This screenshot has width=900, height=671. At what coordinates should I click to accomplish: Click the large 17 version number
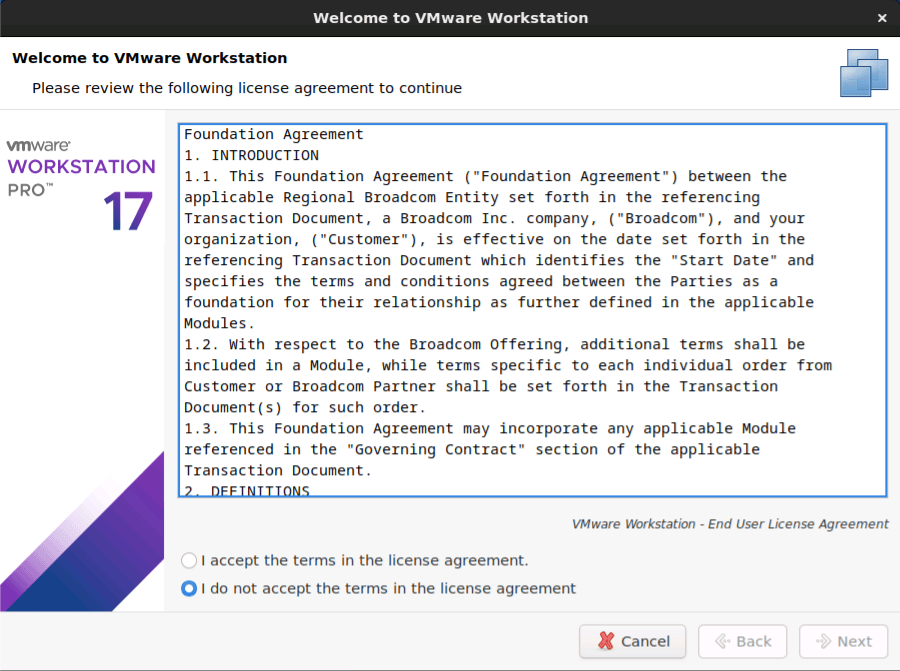click(127, 212)
